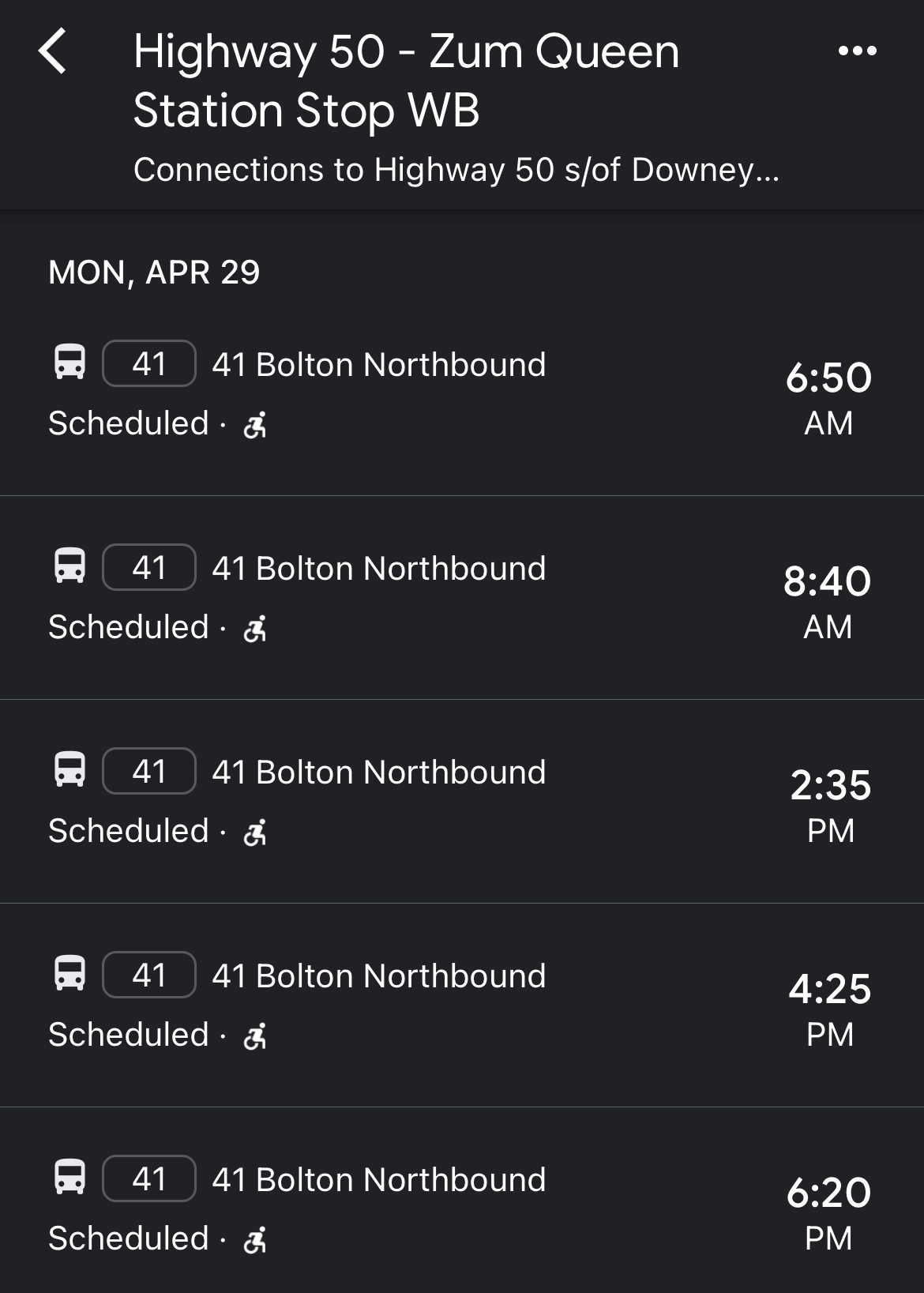Tap bus icon for 2:35 PM departure

pyautogui.click(x=69, y=771)
